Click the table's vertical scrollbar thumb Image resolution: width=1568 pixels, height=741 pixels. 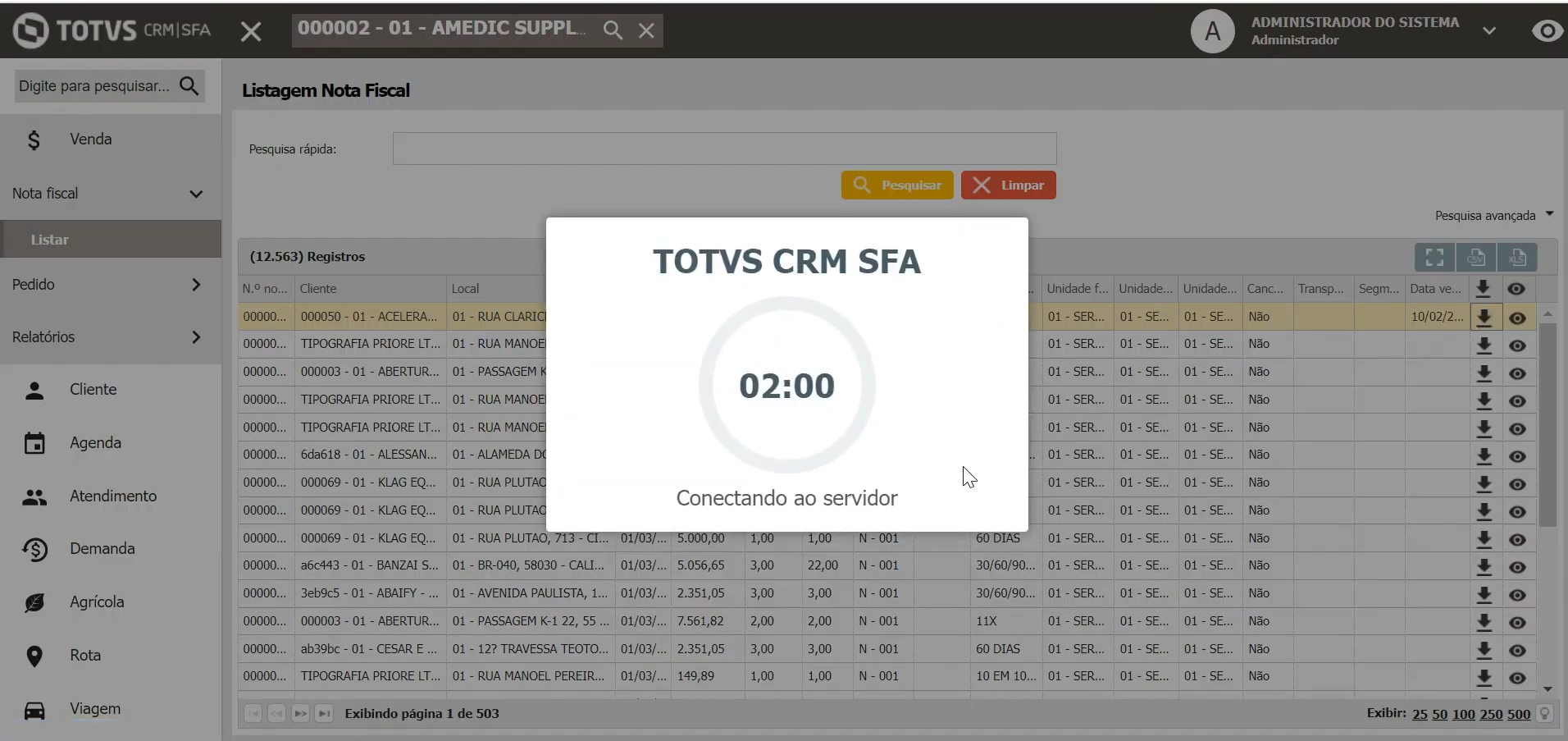1547,425
